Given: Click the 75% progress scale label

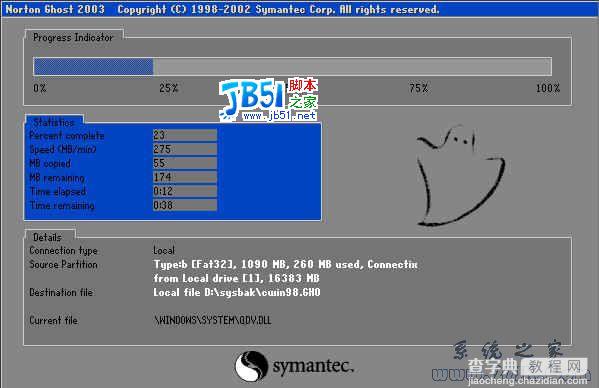Looking at the screenshot, I should pyautogui.click(x=419, y=88).
